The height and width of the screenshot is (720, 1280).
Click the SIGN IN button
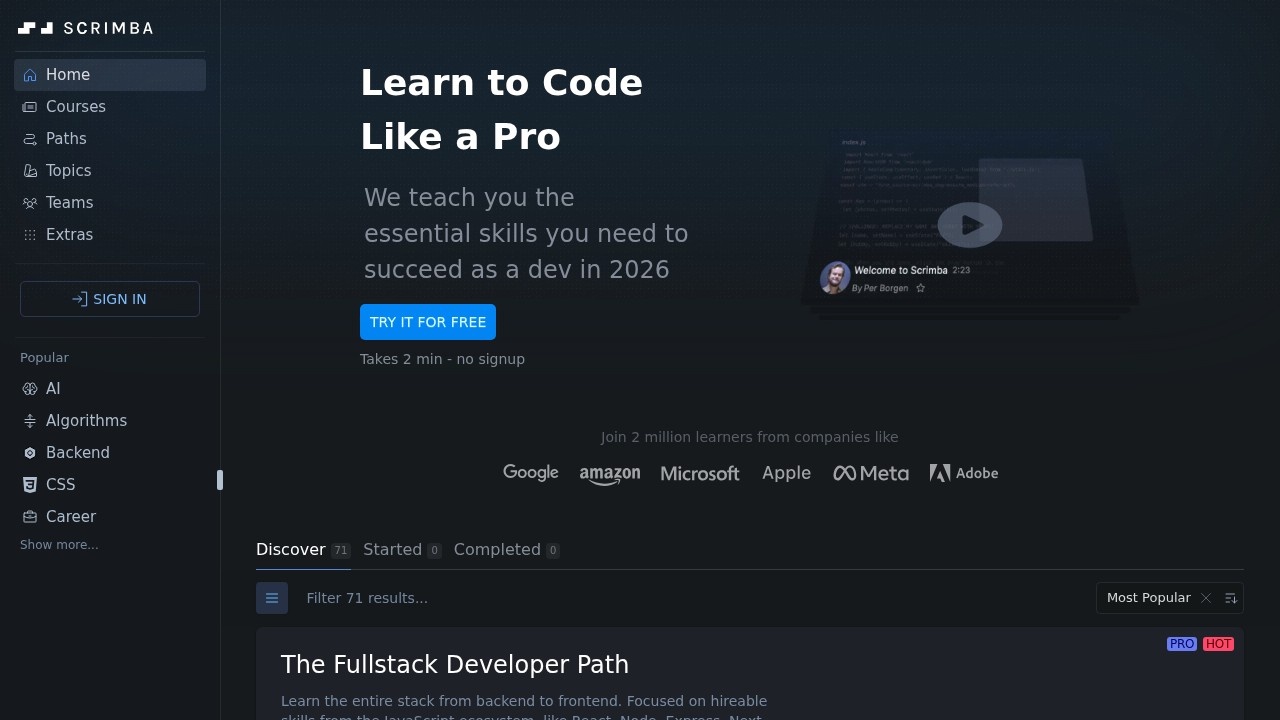110,299
